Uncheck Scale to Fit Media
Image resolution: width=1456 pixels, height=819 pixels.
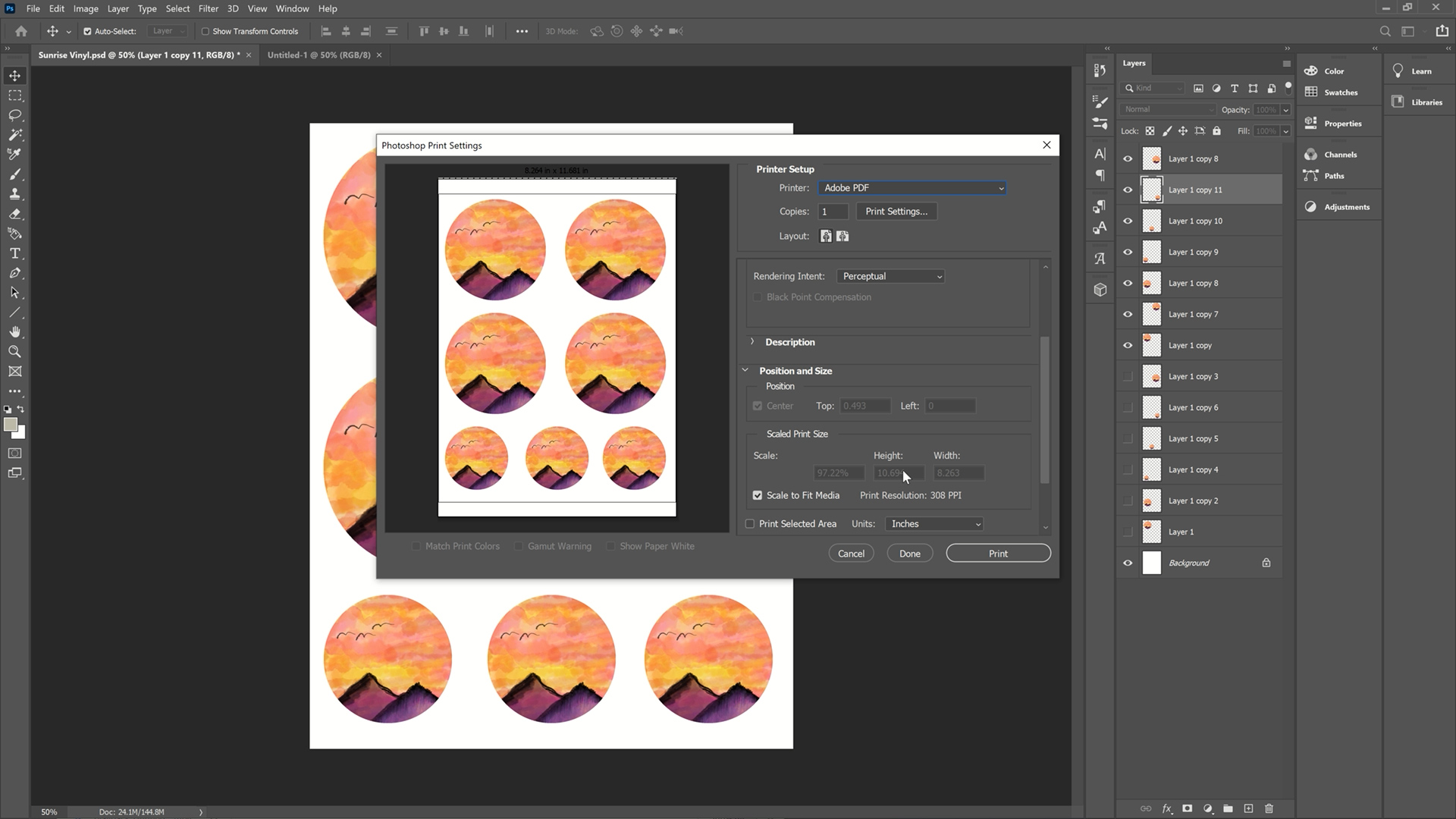point(757,495)
